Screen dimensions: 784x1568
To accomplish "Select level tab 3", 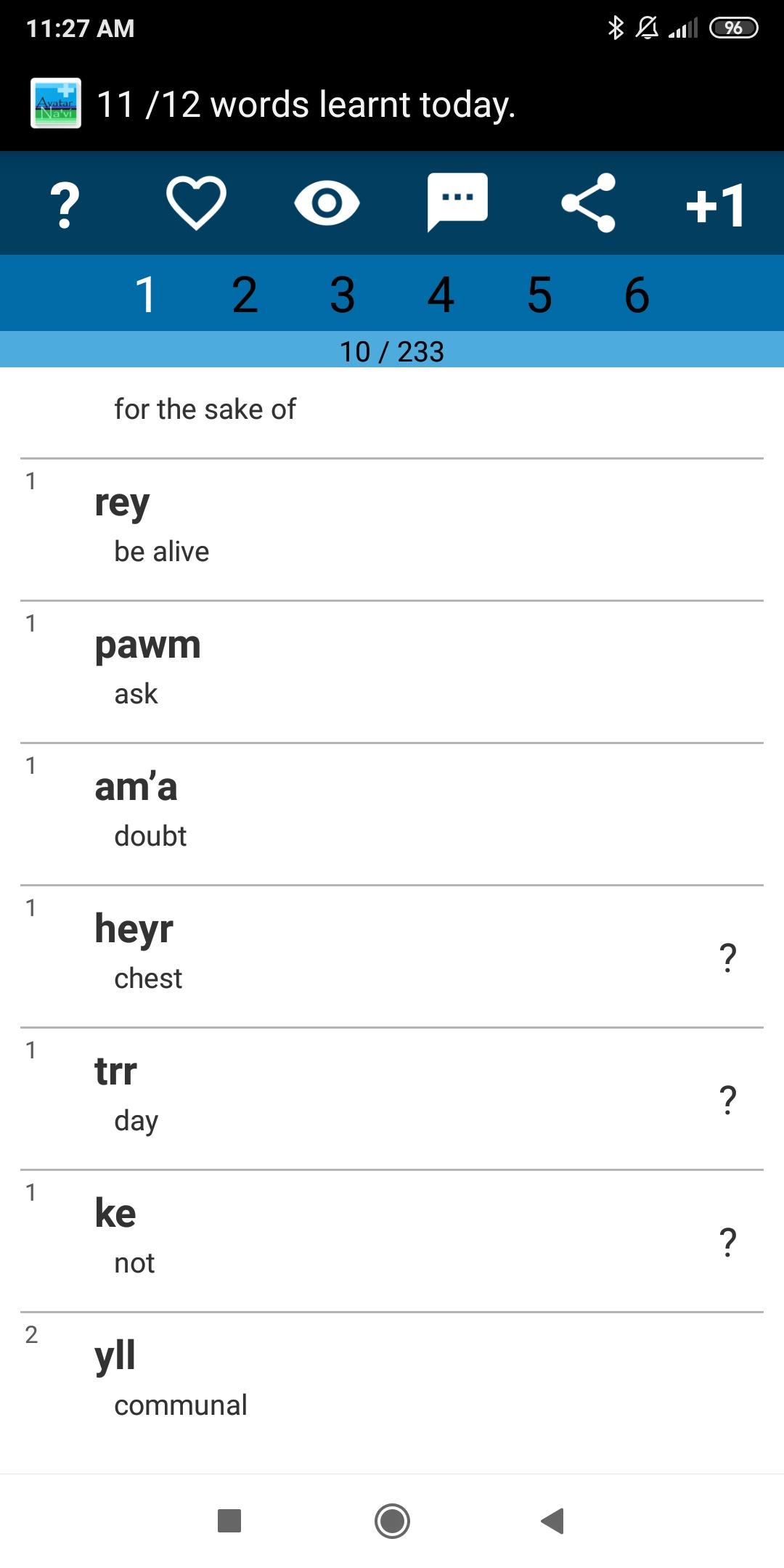I will click(343, 294).
